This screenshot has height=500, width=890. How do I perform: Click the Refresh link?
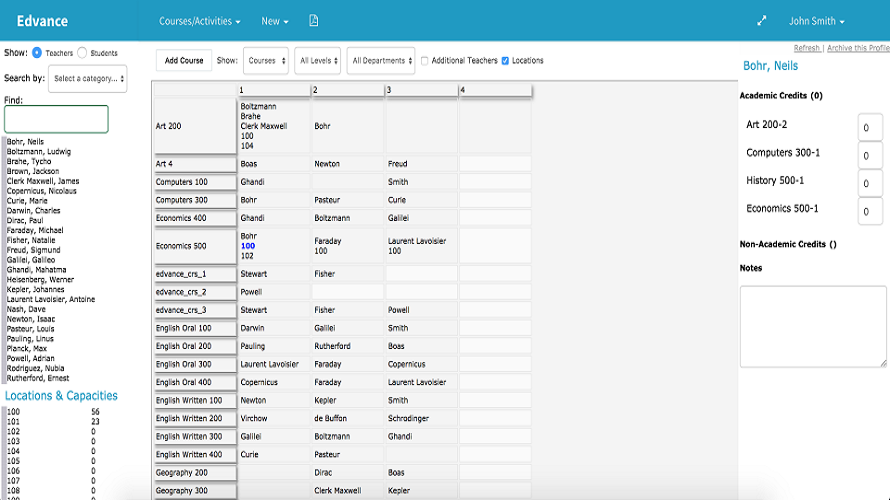[x=806, y=48]
